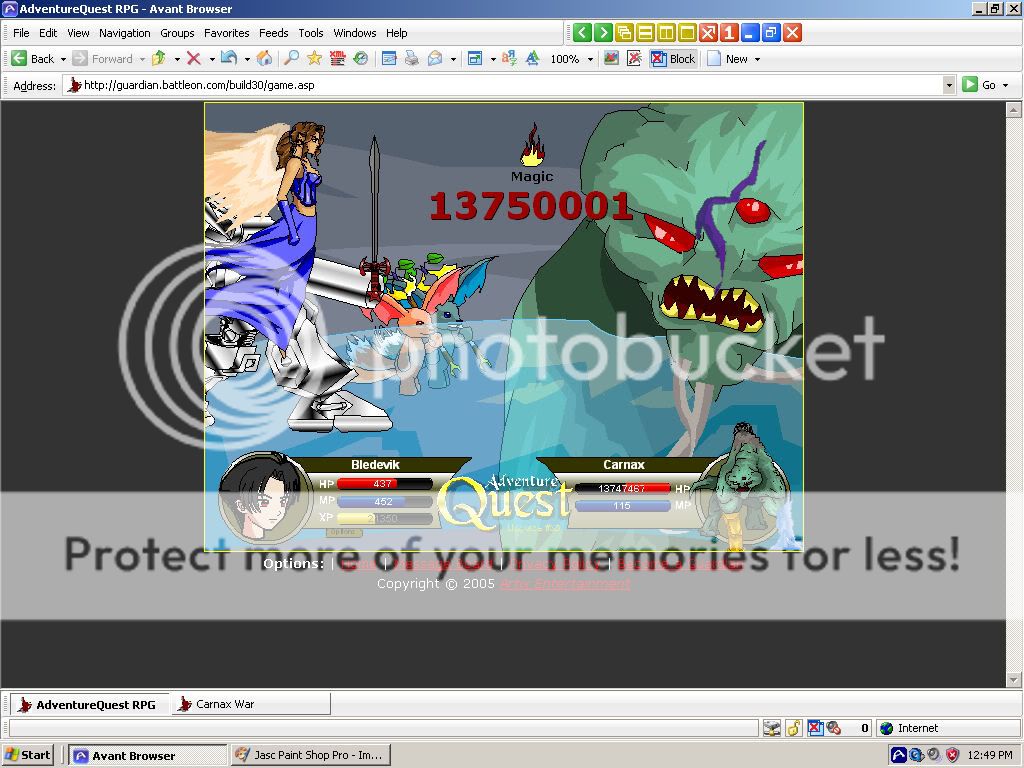Viewport: 1024px width, 768px height.
Task: Toggle the popup Block button
Action: pos(673,59)
